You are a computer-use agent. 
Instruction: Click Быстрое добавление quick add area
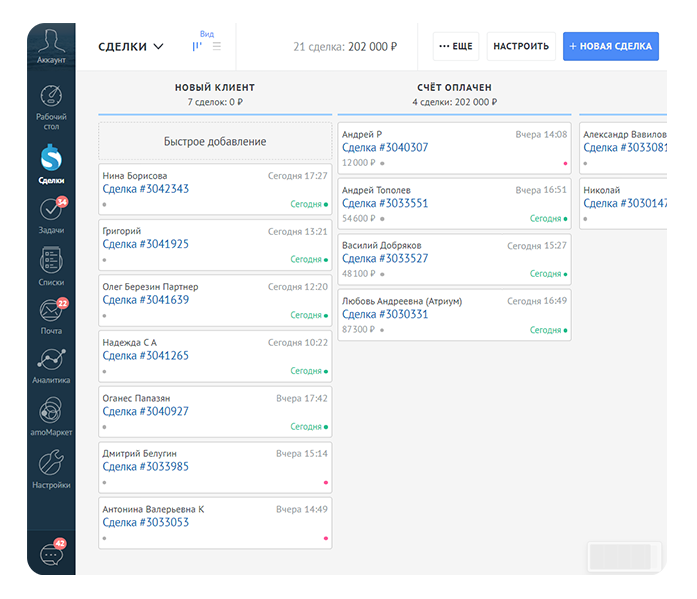tap(215, 141)
